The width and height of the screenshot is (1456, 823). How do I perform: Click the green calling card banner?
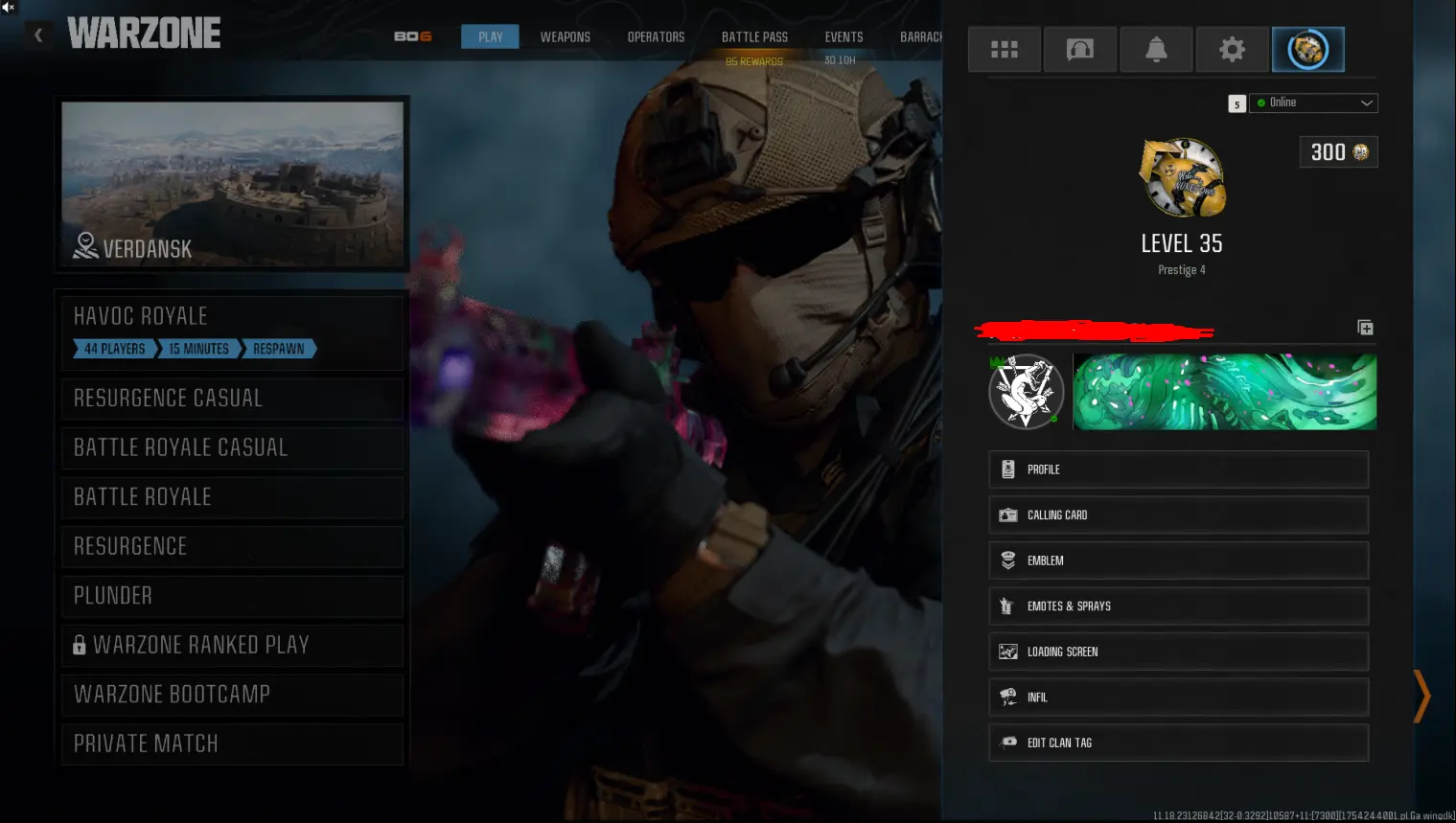(x=1224, y=391)
